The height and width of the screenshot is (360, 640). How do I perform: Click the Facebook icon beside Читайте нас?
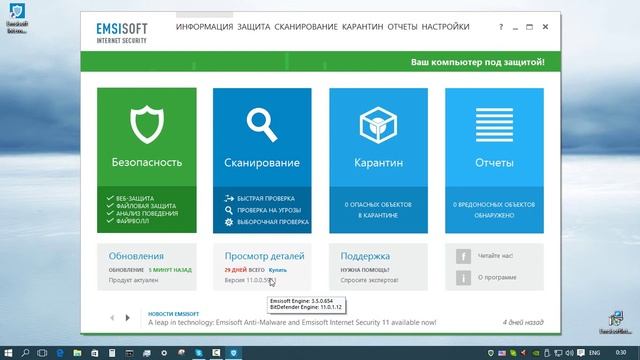[x=463, y=256]
